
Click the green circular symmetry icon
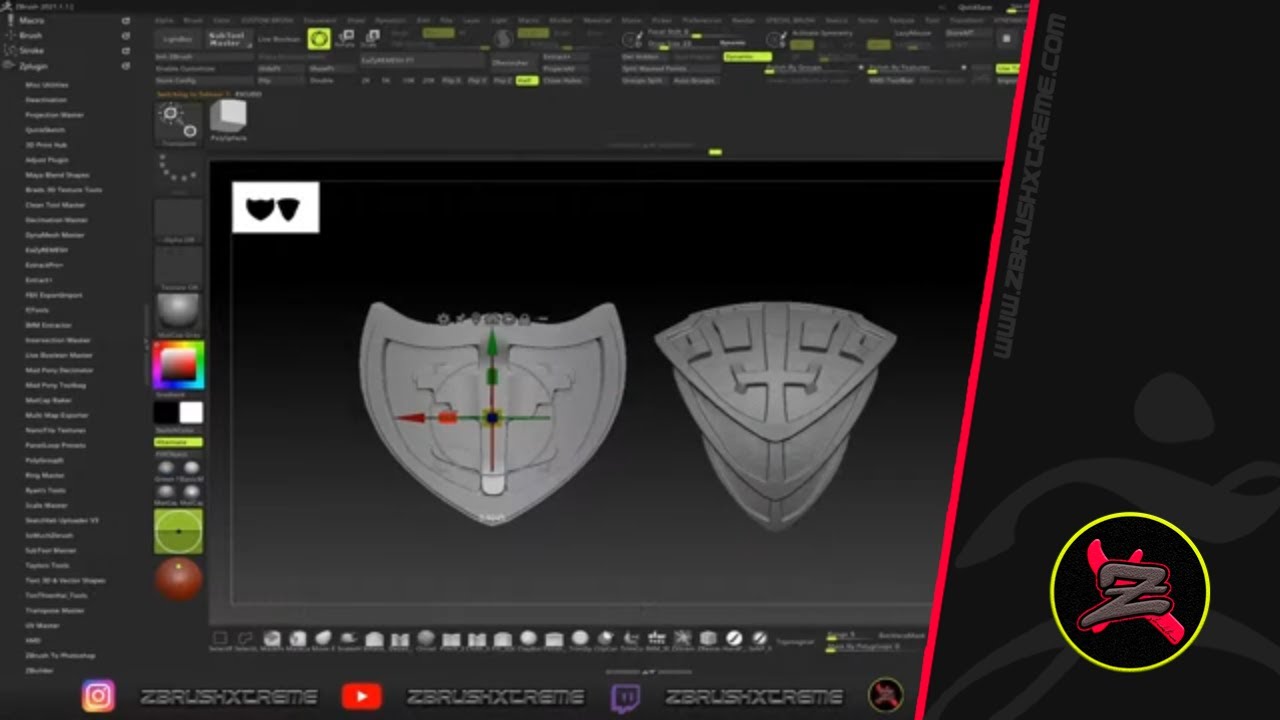coord(179,532)
